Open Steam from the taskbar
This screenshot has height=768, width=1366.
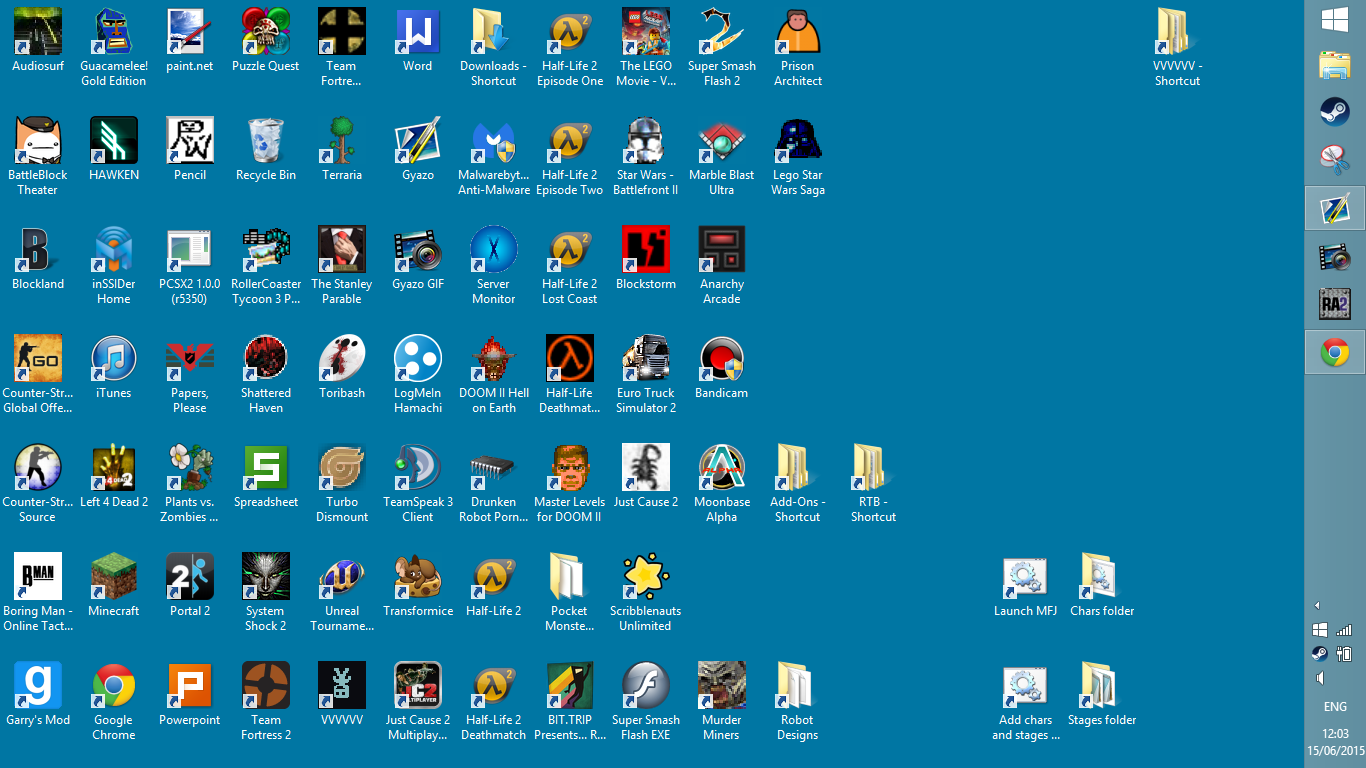click(x=1335, y=111)
